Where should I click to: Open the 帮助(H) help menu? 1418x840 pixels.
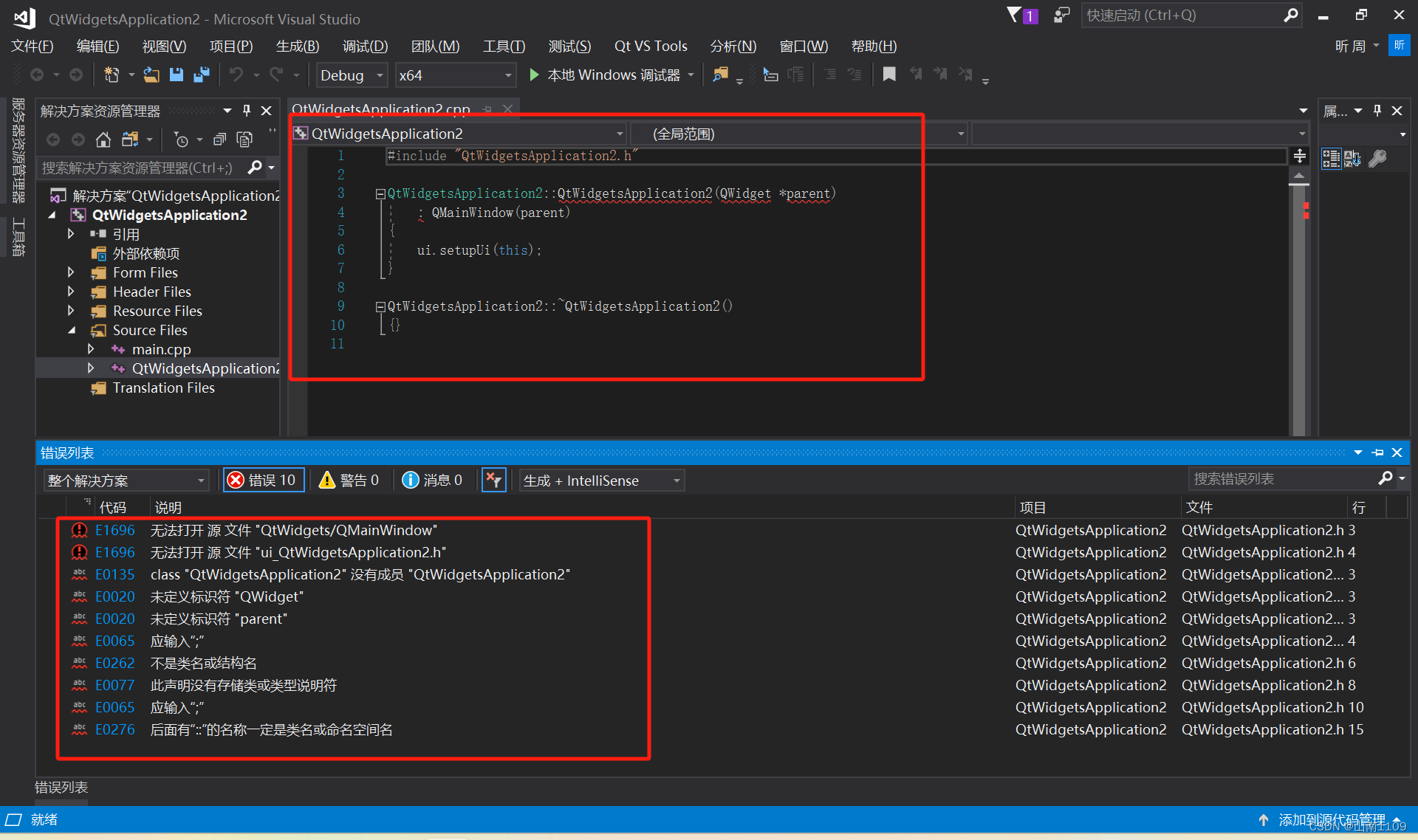874,47
